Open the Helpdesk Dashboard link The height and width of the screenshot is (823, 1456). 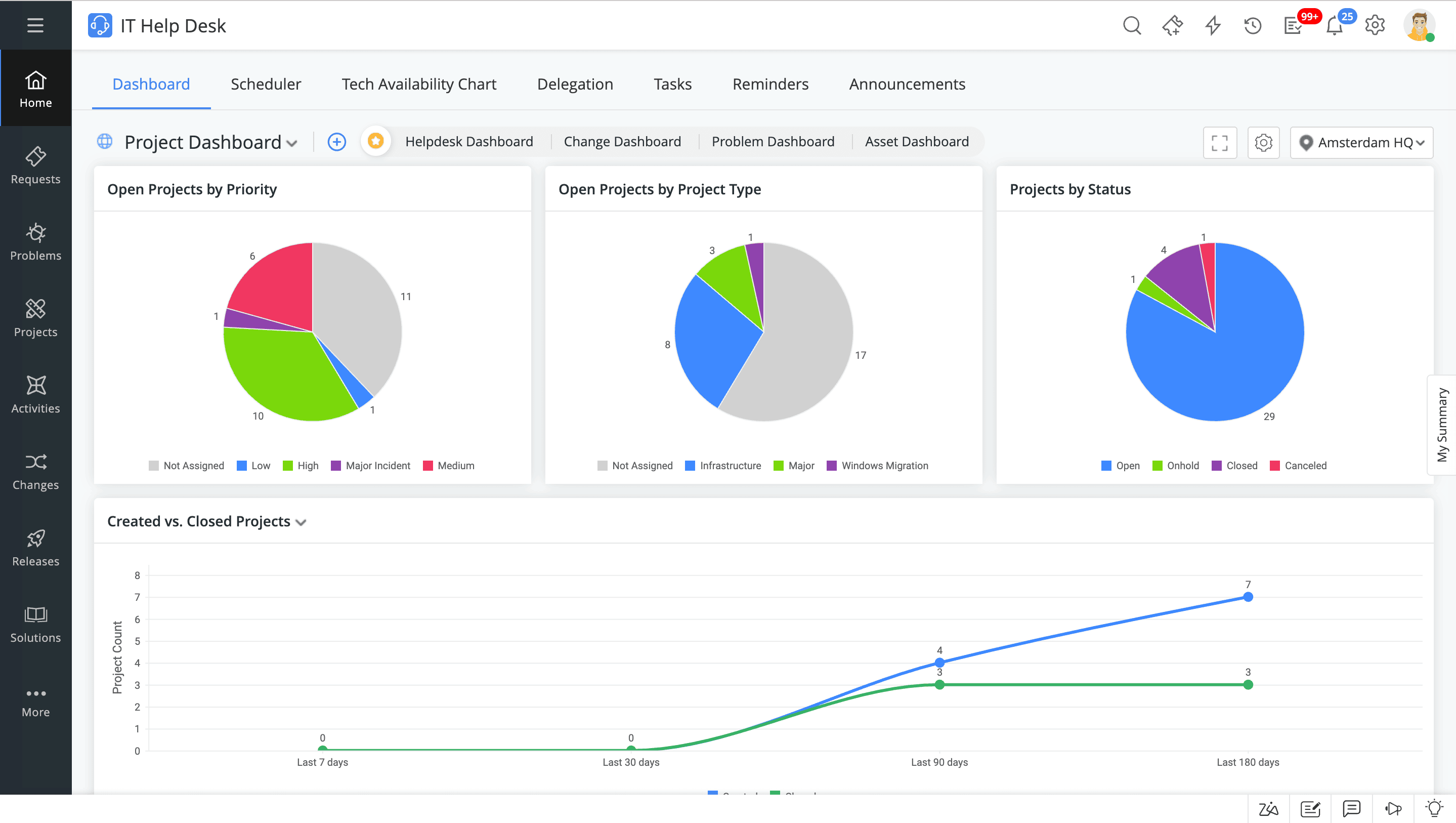pyautogui.click(x=468, y=141)
